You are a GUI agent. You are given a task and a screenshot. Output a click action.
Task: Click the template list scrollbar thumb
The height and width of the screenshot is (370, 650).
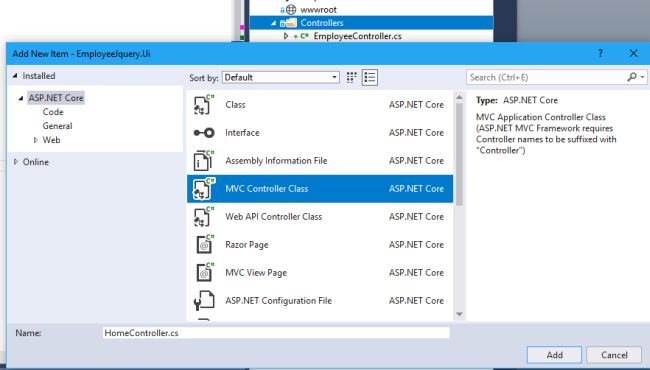[459, 154]
